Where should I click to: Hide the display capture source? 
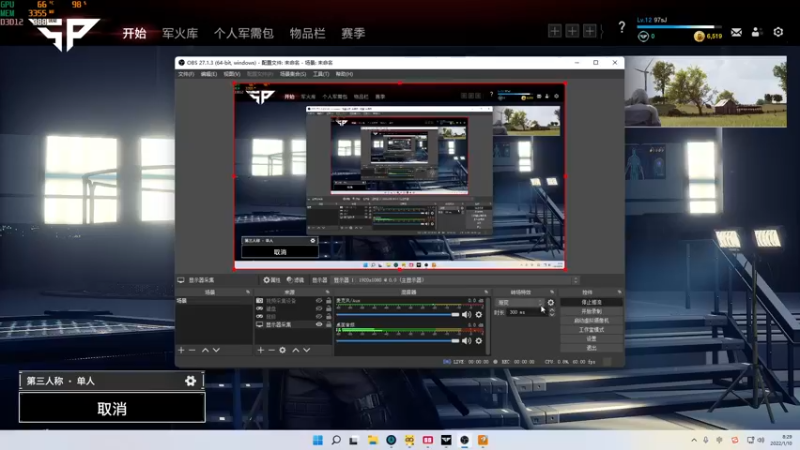319,324
